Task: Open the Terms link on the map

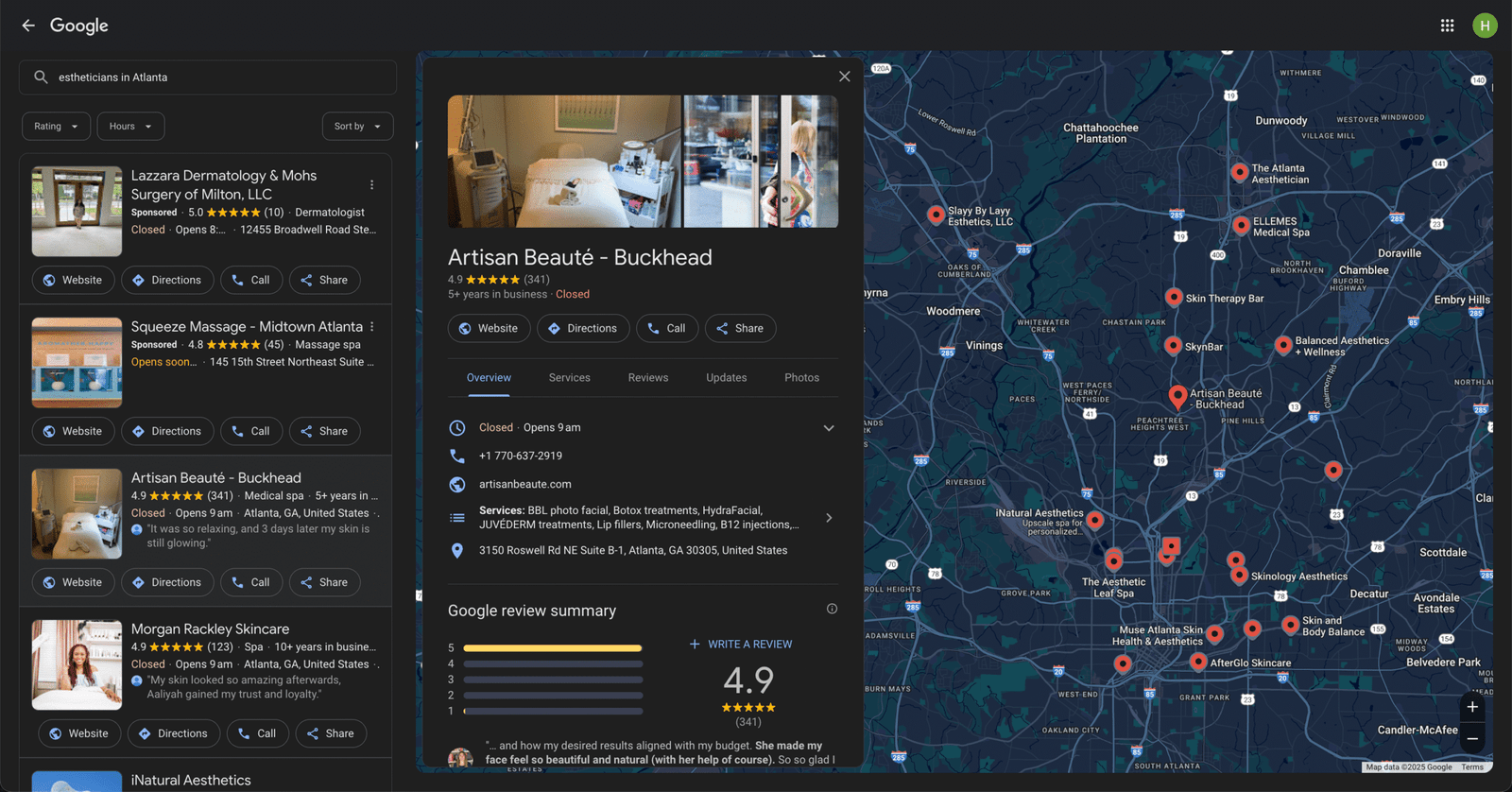Action: click(1472, 766)
